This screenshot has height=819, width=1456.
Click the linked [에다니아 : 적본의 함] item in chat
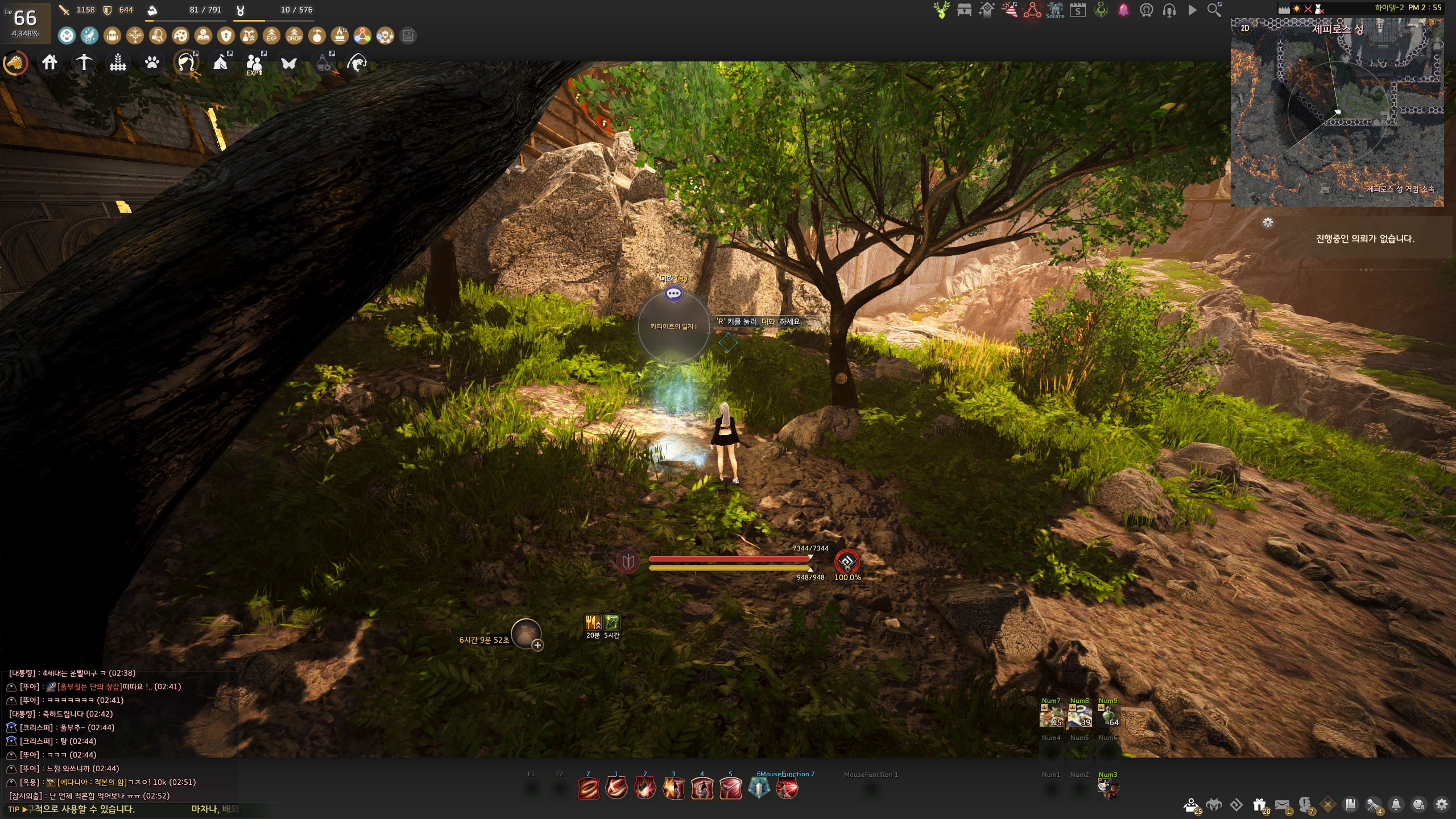tap(92, 782)
